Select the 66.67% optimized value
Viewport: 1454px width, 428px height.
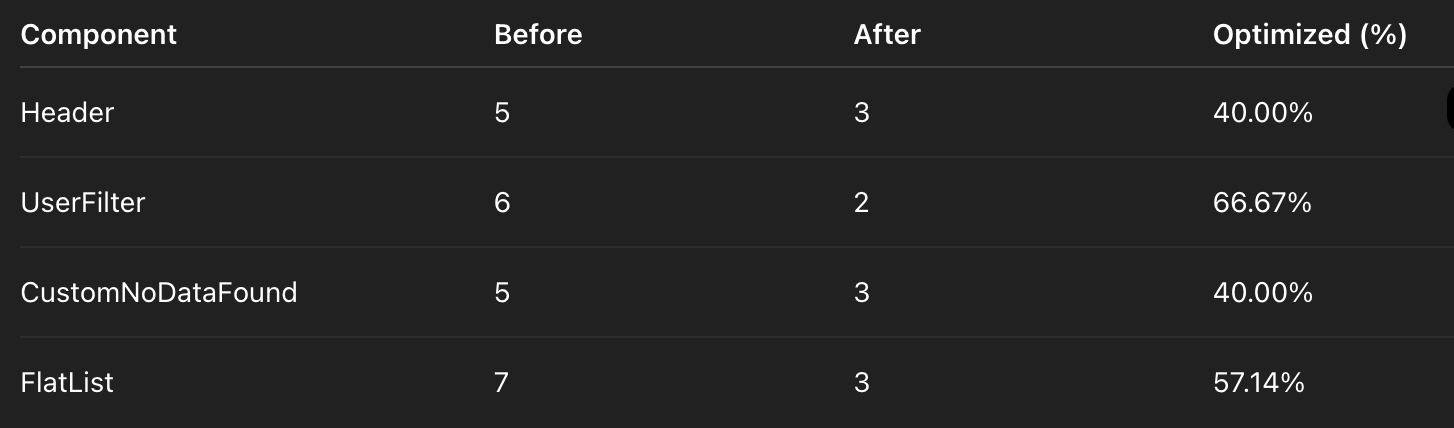1261,203
